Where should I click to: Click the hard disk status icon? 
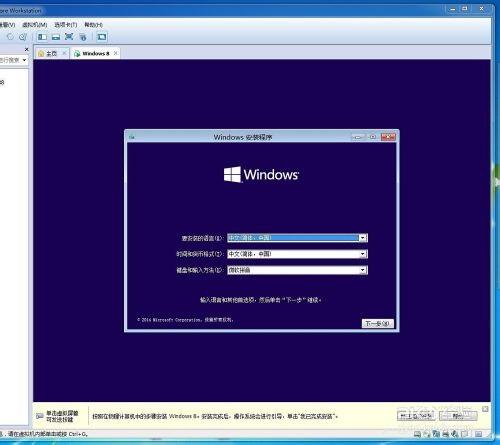pos(417,434)
